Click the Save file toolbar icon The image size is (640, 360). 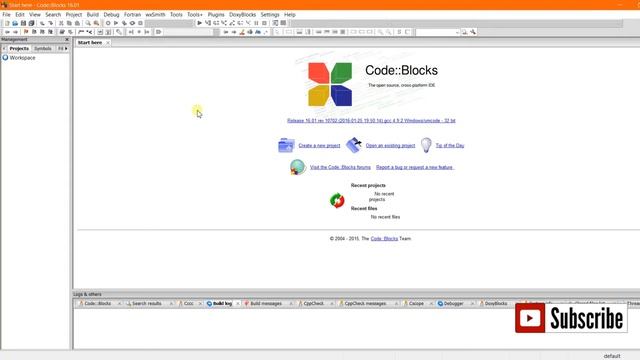[23, 23]
